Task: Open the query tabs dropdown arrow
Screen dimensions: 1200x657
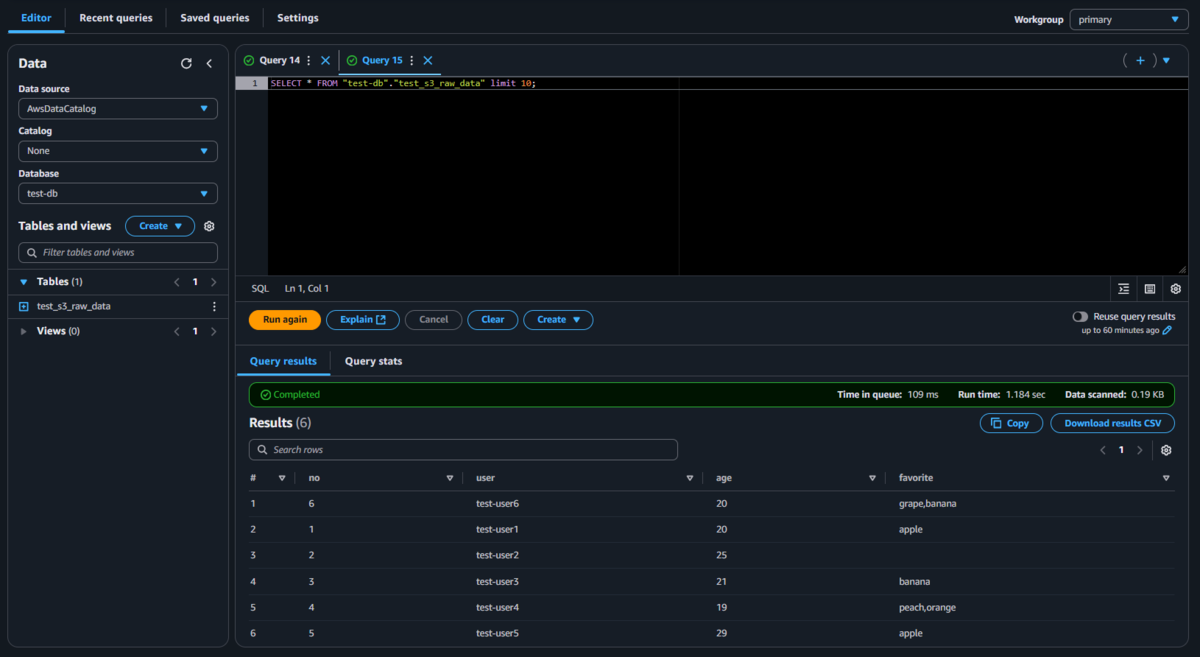Action: [x=1166, y=61]
